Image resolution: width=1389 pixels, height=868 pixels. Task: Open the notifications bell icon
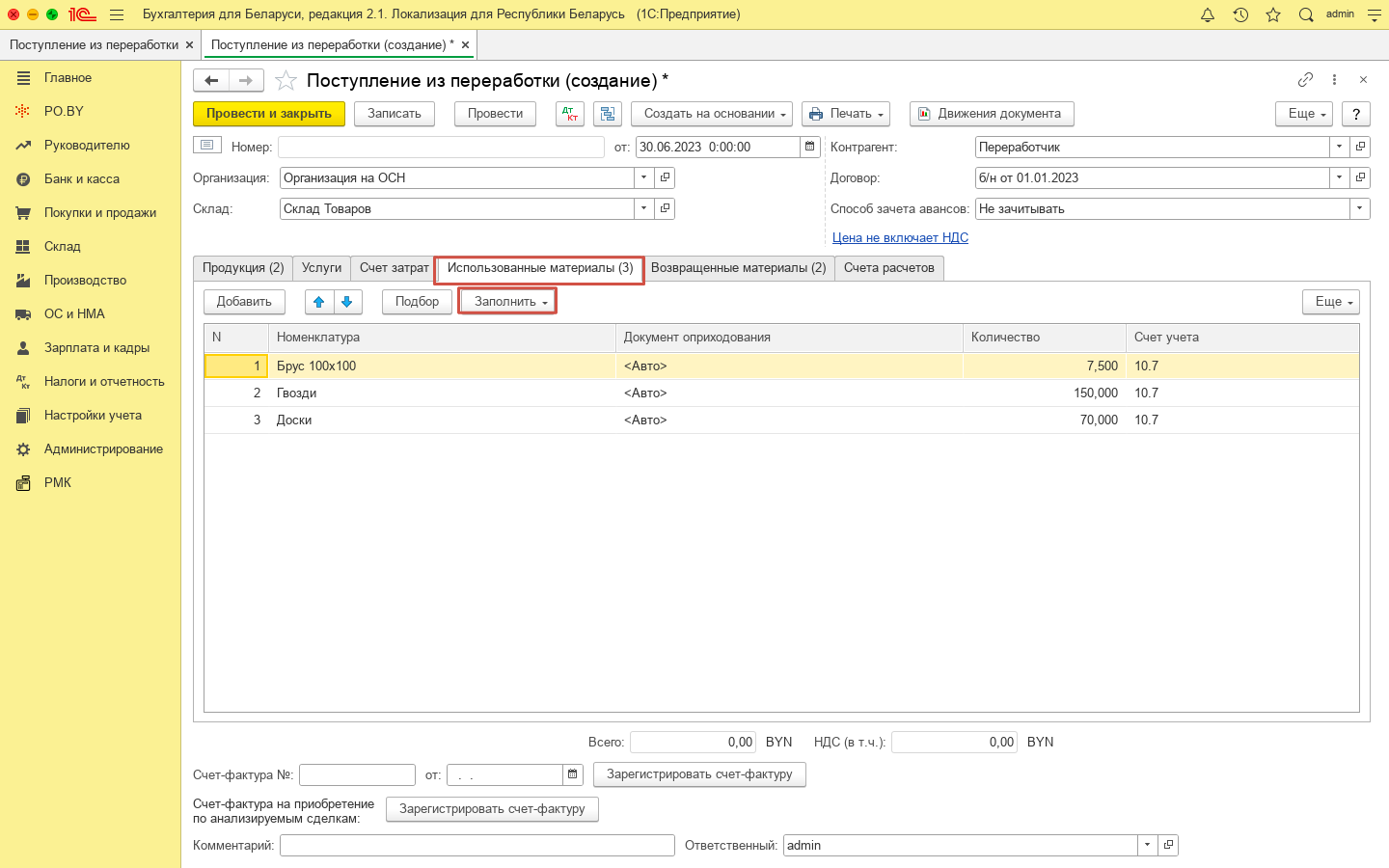pos(1208,14)
